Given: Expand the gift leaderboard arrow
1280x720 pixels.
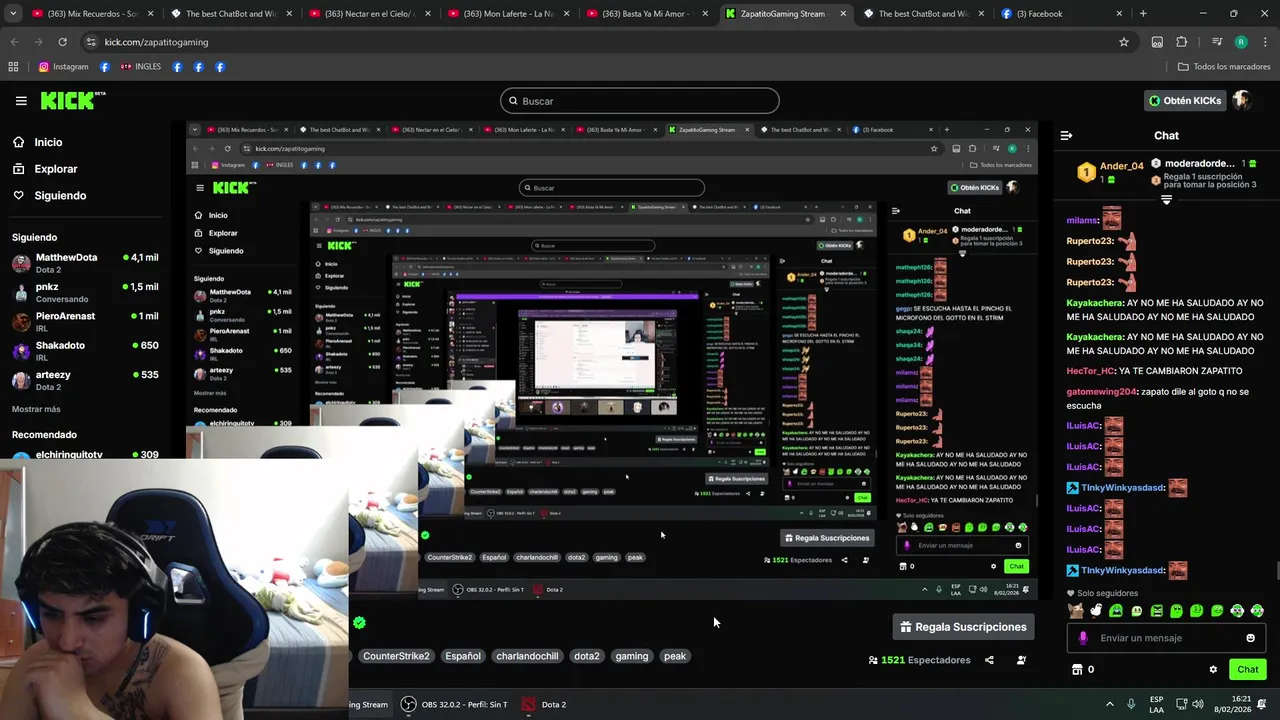Looking at the screenshot, I should (1166, 200).
